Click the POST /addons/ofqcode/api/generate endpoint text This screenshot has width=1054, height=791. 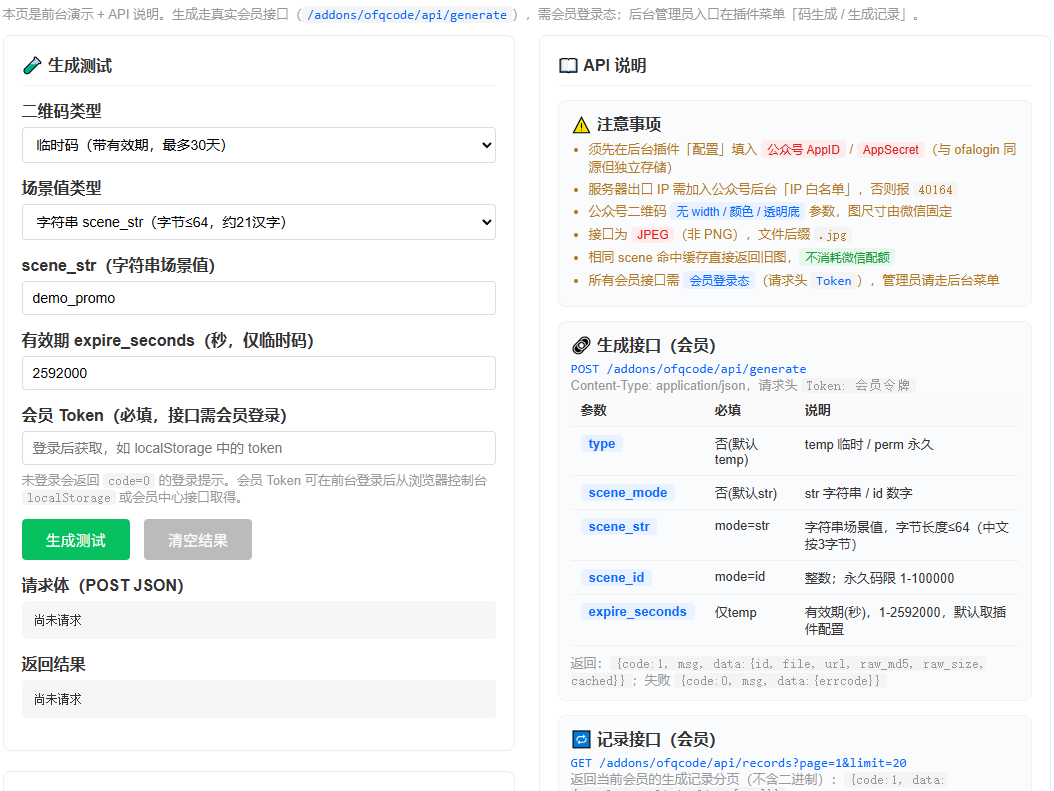pyautogui.click(x=688, y=369)
